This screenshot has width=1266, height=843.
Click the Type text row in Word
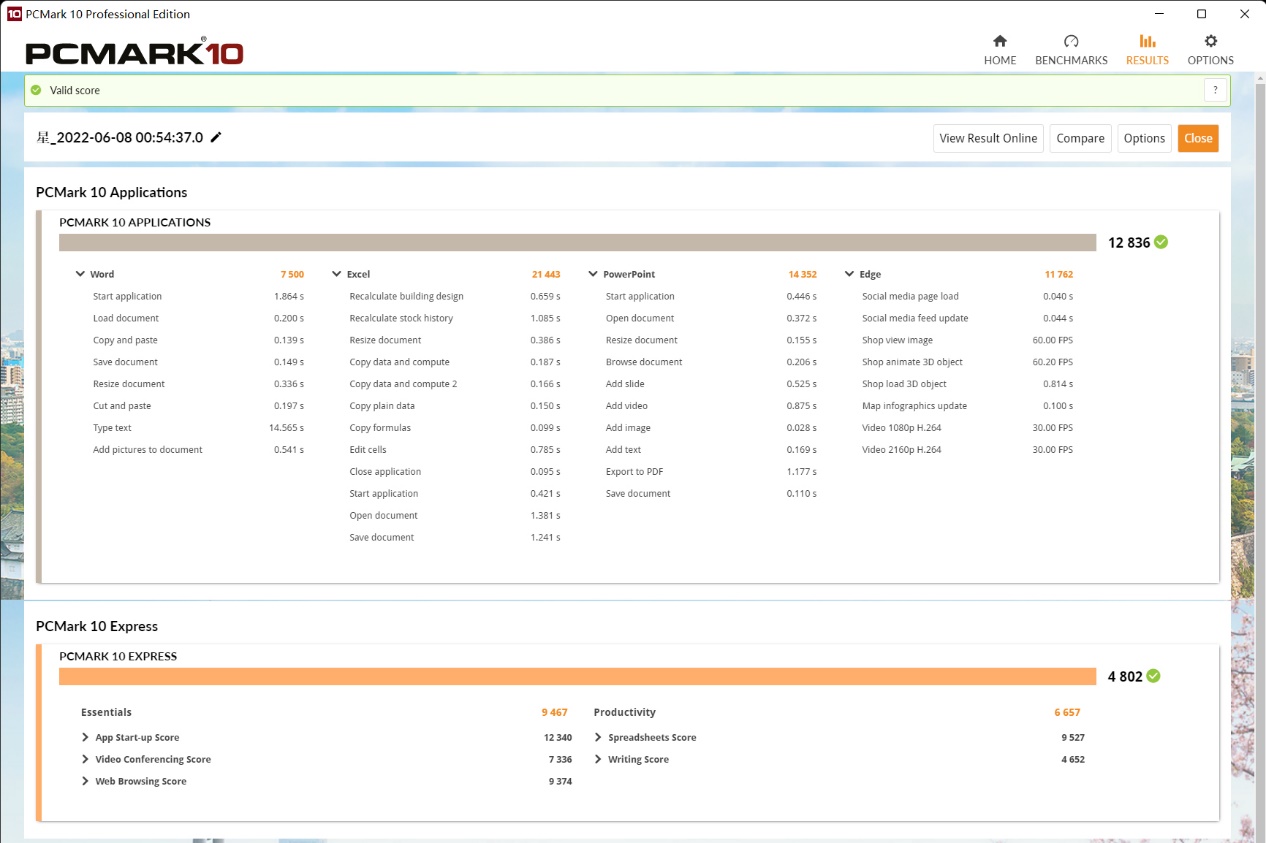(x=198, y=428)
